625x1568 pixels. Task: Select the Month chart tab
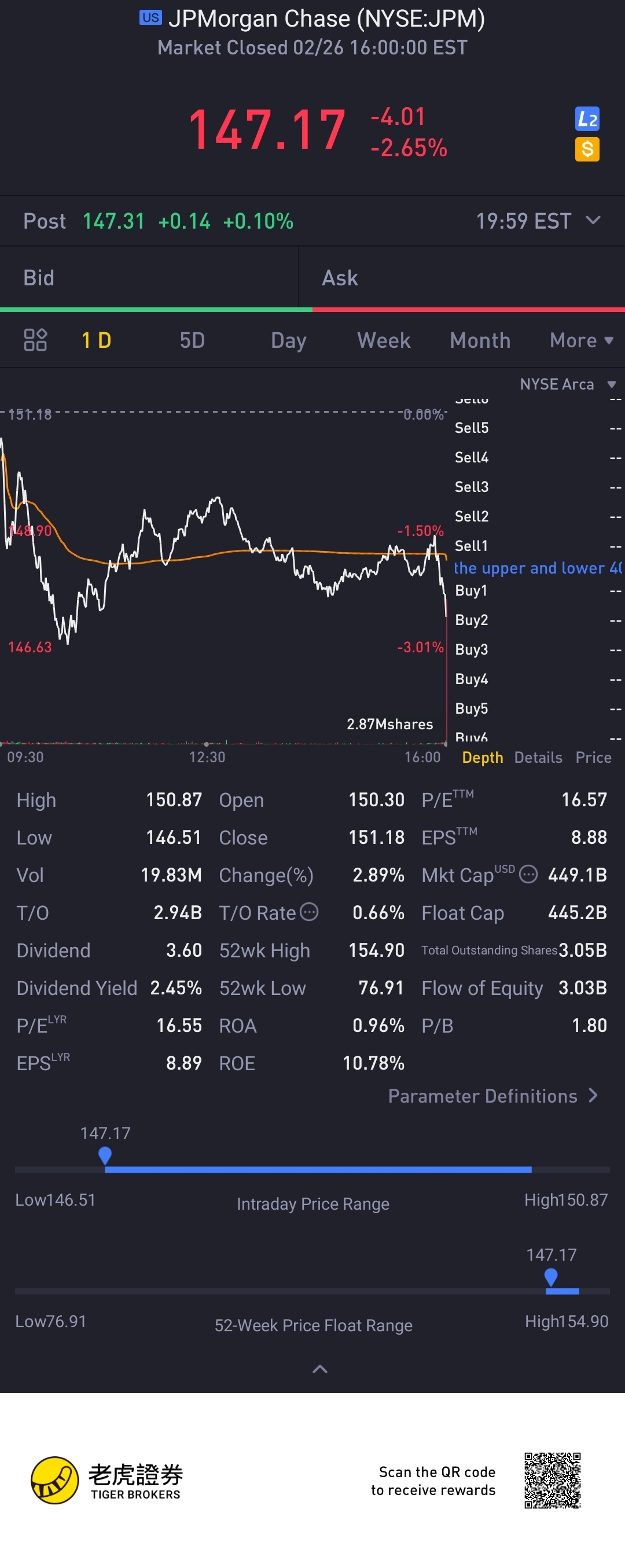pyautogui.click(x=480, y=340)
